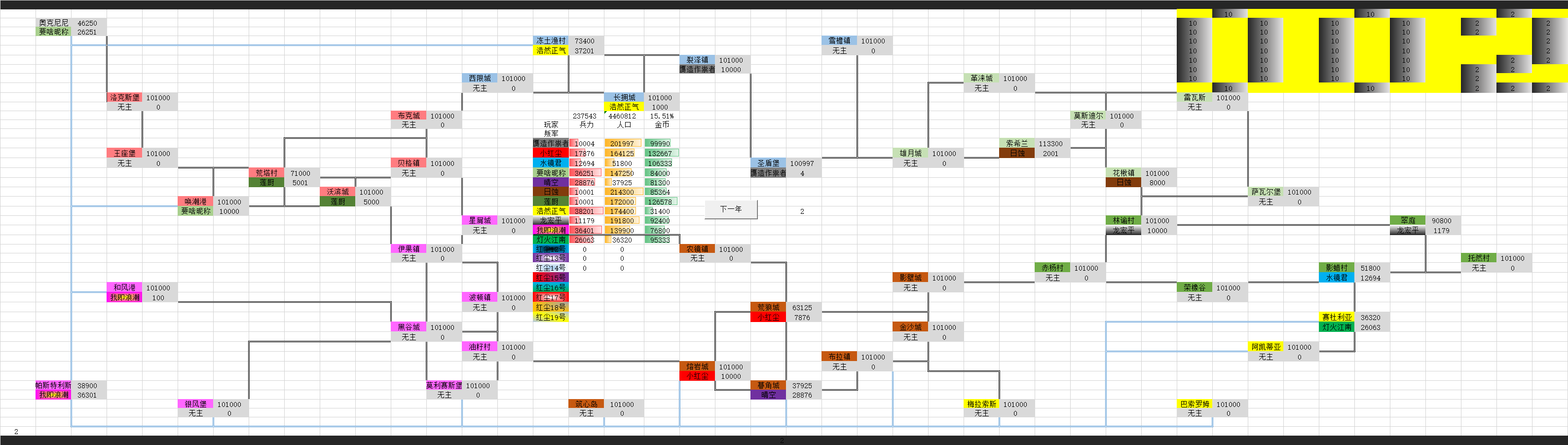Select the 熔岩城 city cell
The width and height of the screenshot is (1568, 445).
pyautogui.click(x=697, y=367)
